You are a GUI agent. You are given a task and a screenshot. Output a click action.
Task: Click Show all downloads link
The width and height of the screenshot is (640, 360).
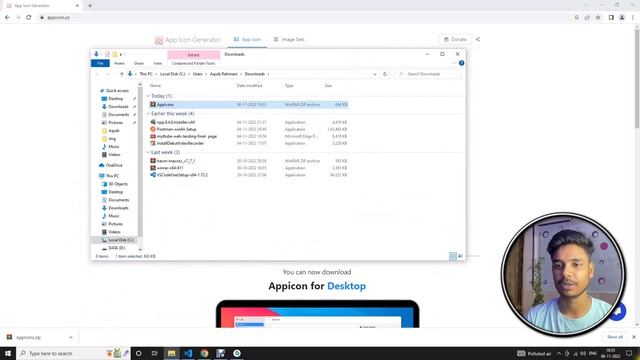point(615,337)
